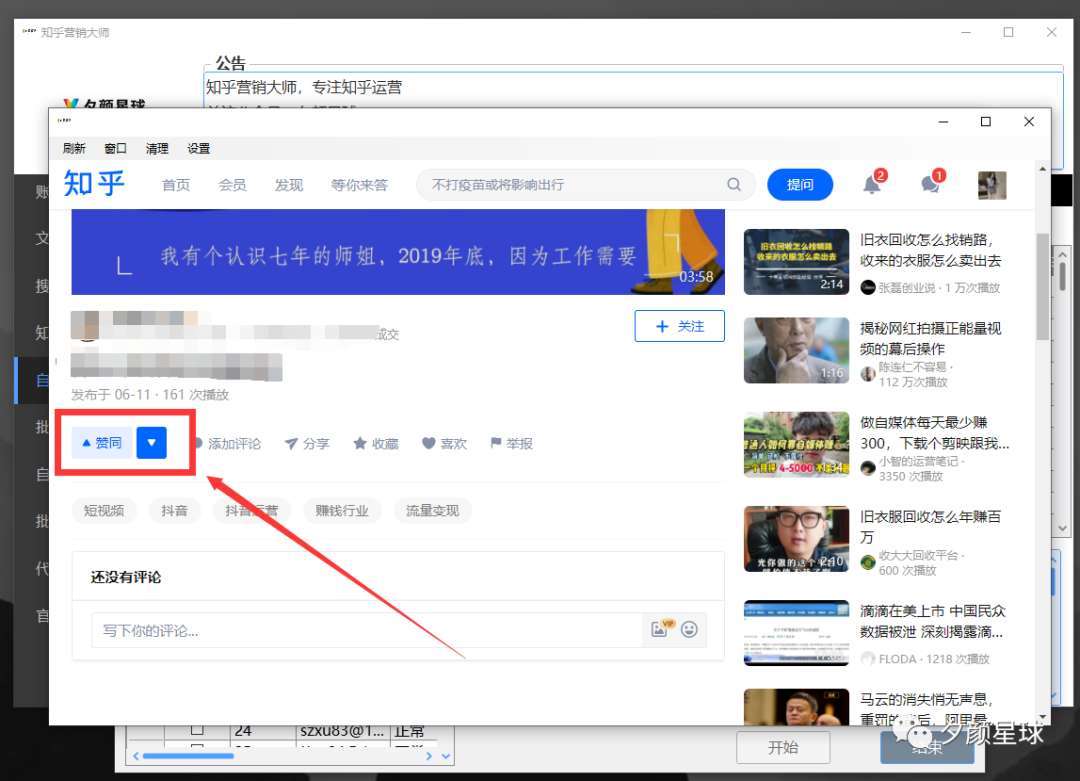
Task: Click left arrow of table horizontal scrollbar
Action: tap(136, 756)
